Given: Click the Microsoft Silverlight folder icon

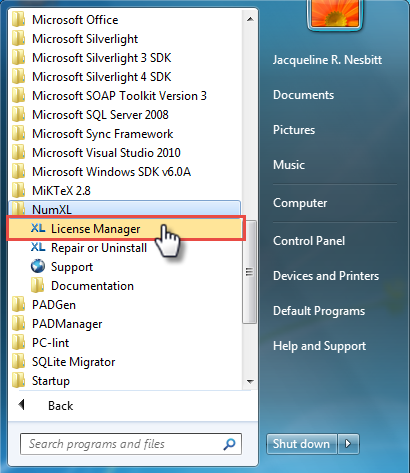Looking at the screenshot, I should click(19, 39).
